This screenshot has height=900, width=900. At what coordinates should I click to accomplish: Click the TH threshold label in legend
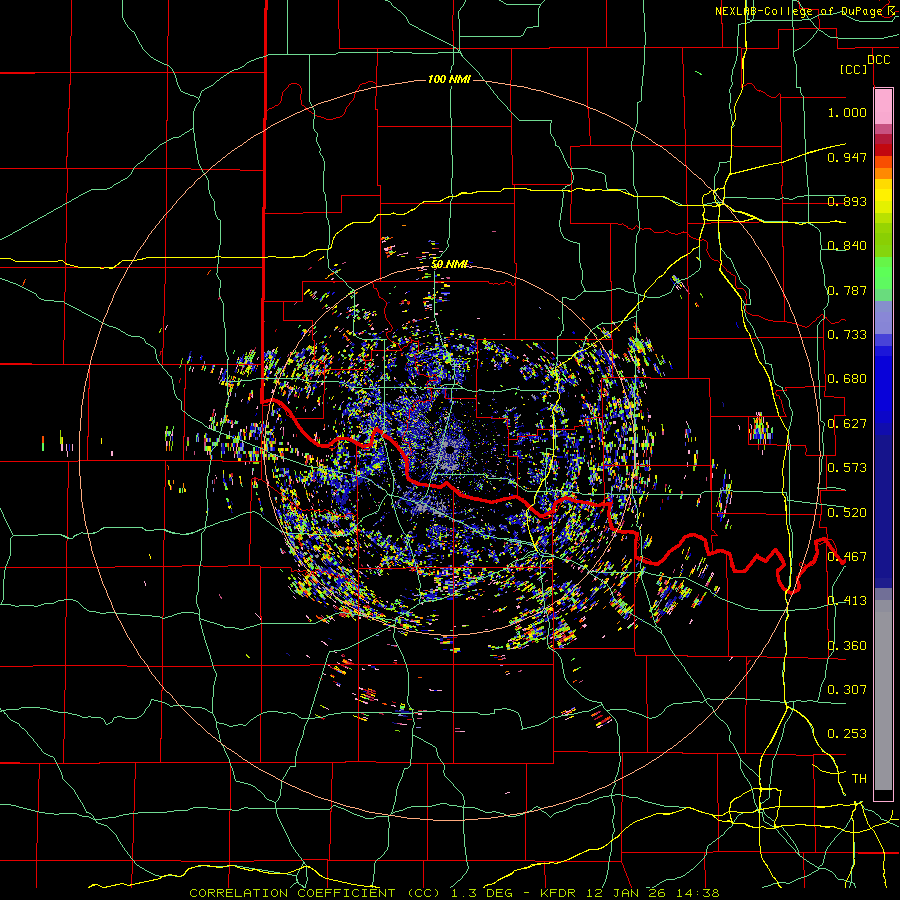[x=859, y=779]
